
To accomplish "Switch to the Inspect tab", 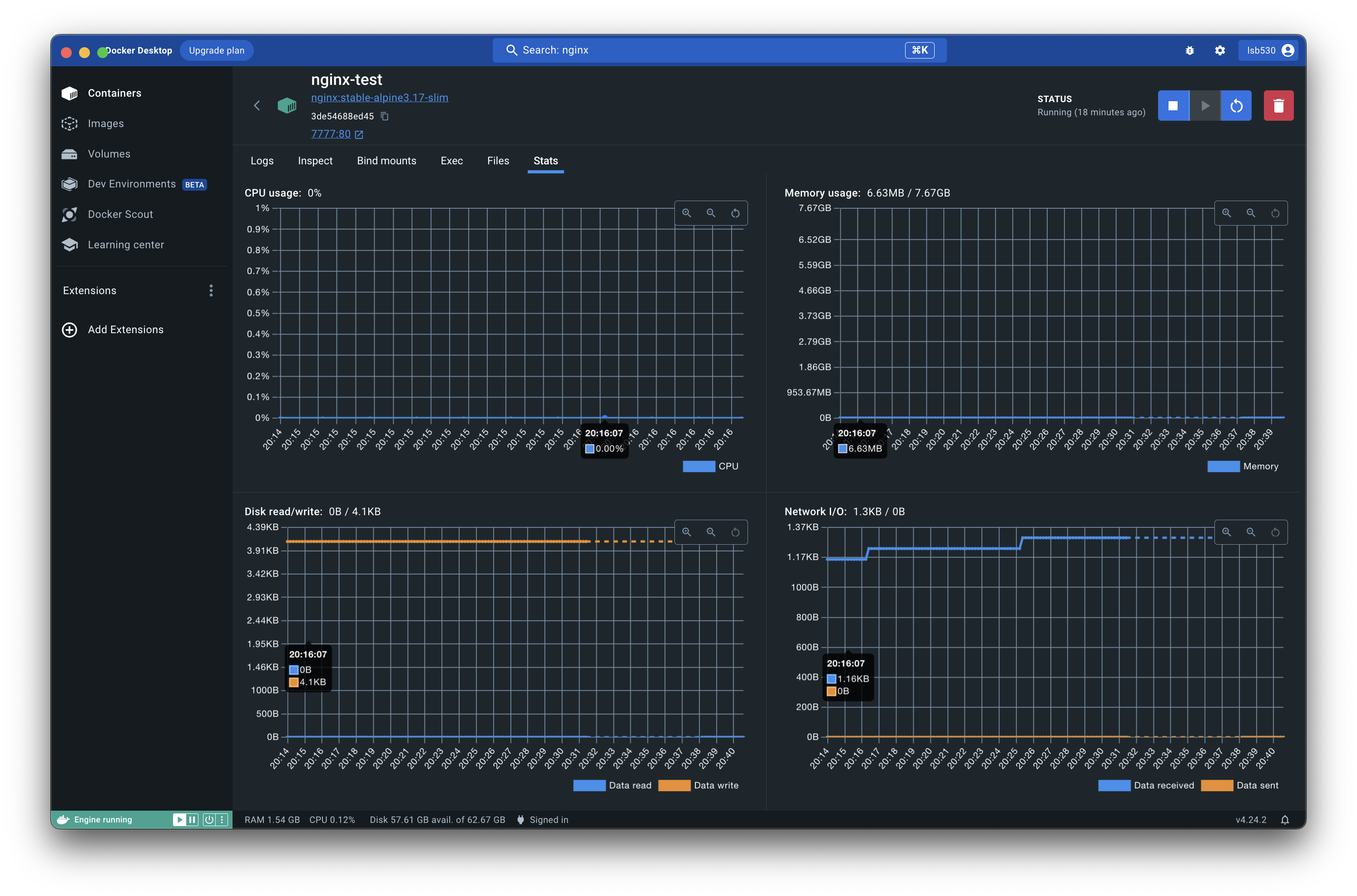I will tap(315, 161).
